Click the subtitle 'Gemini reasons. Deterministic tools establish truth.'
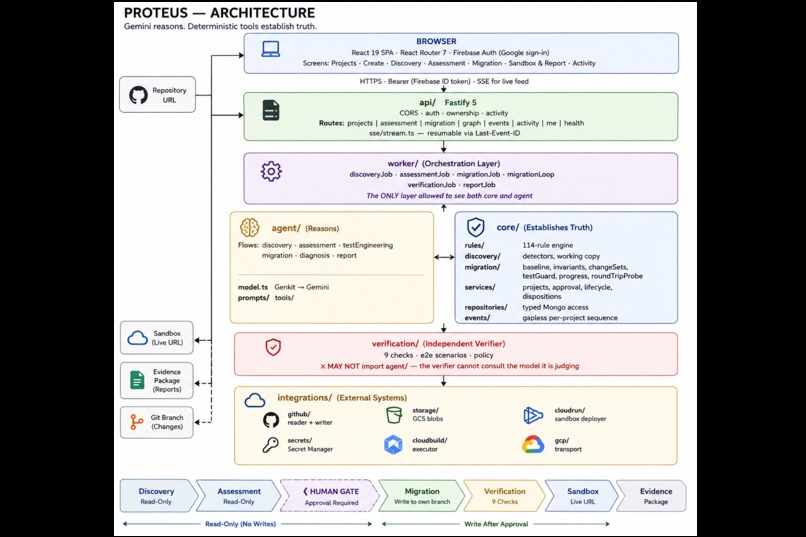 pos(220,26)
